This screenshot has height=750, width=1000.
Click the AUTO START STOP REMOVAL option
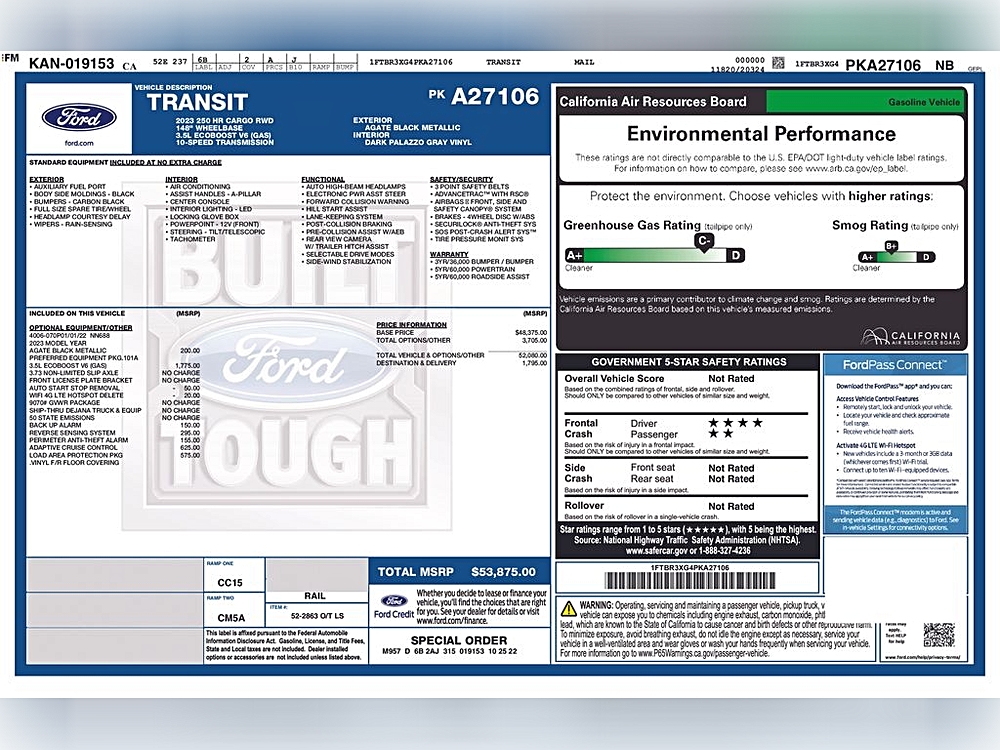pos(114,388)
